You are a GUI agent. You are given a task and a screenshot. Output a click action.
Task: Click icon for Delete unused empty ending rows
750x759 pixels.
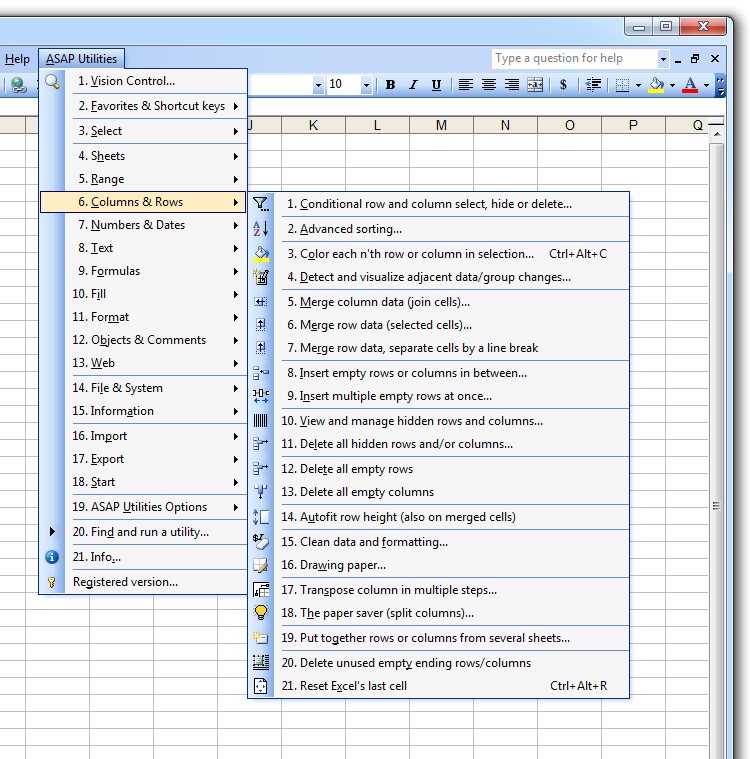pos(260,663)
